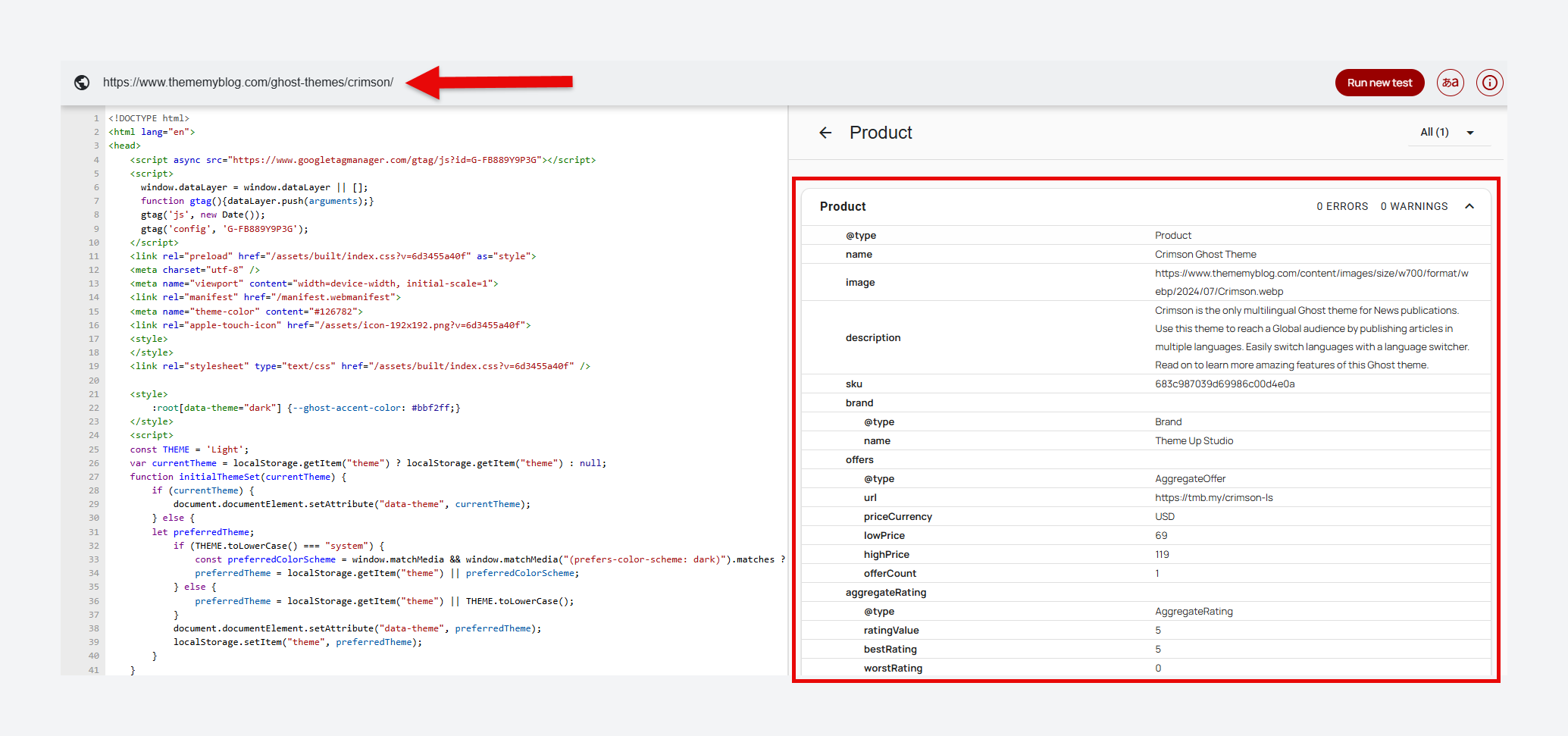The height and width of the screenshot is (736, 1568).
Task: Click the ratingValue row
Action: (x=1146, y=631)
